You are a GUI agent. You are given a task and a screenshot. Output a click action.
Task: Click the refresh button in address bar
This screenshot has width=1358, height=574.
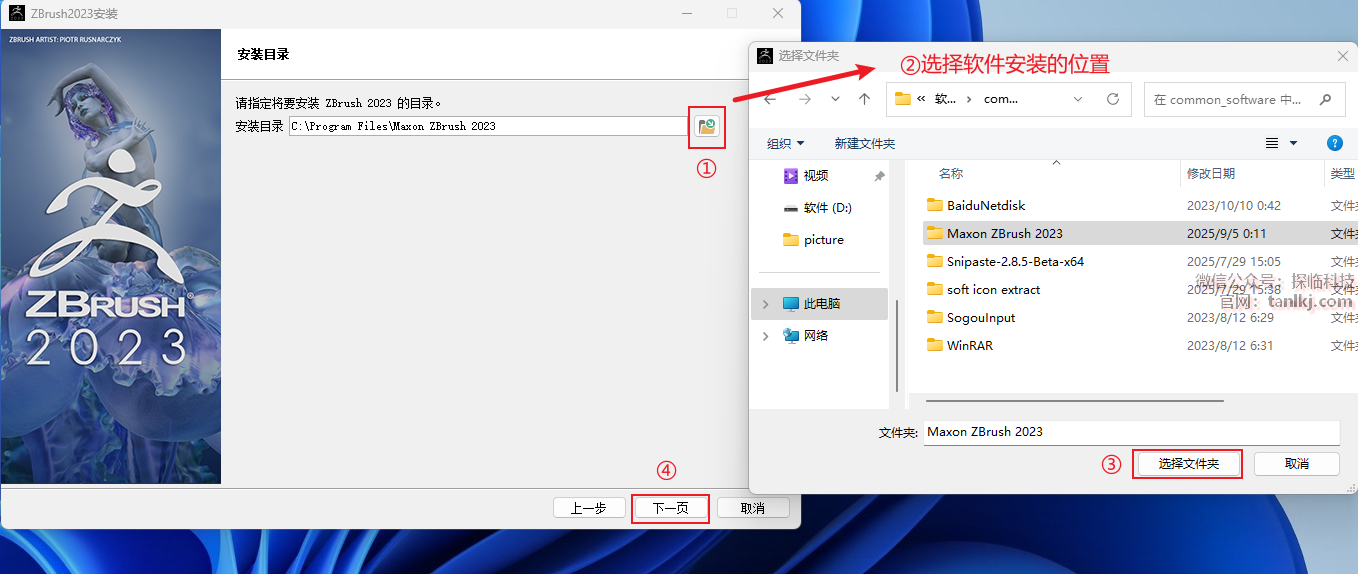click(1113, 99)
